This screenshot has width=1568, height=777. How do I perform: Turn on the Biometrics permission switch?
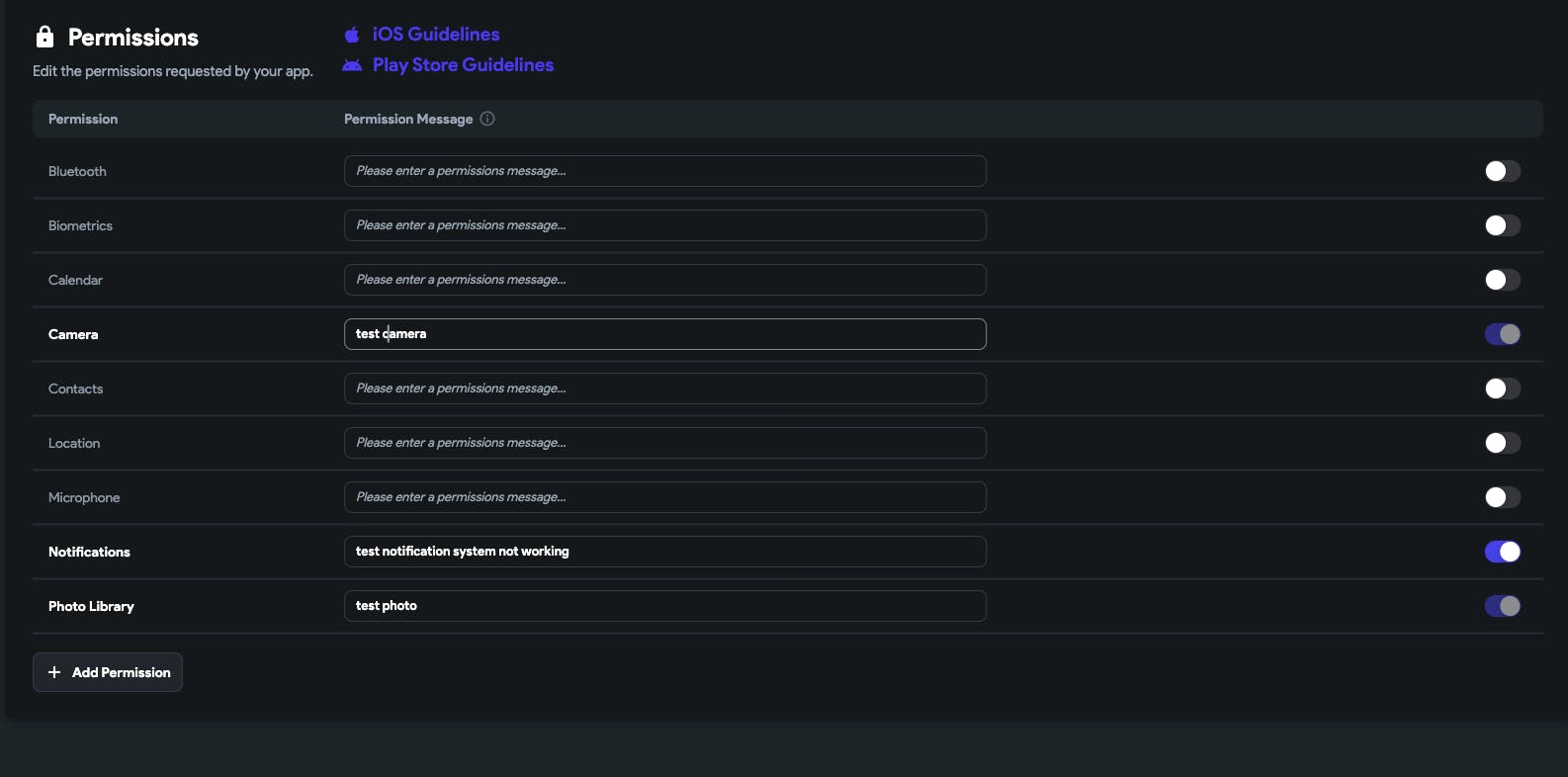point(1502,225)
